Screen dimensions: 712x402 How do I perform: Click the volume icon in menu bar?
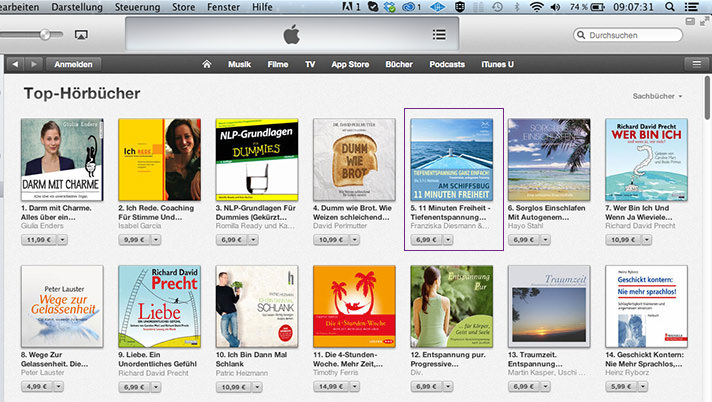[555, 7]
